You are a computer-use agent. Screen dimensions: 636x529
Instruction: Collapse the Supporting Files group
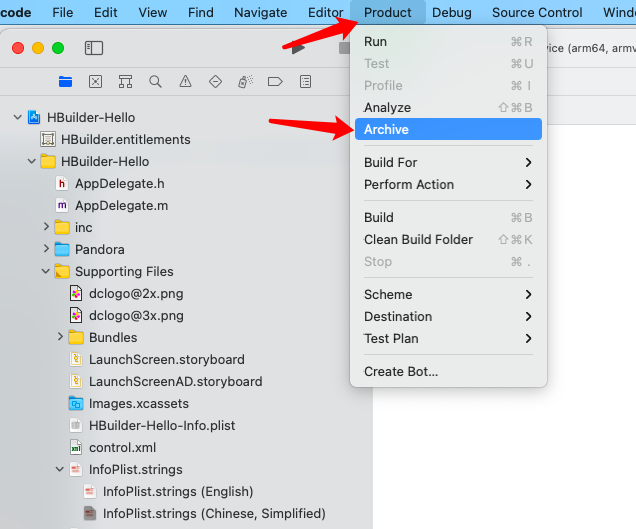(46, 271)
